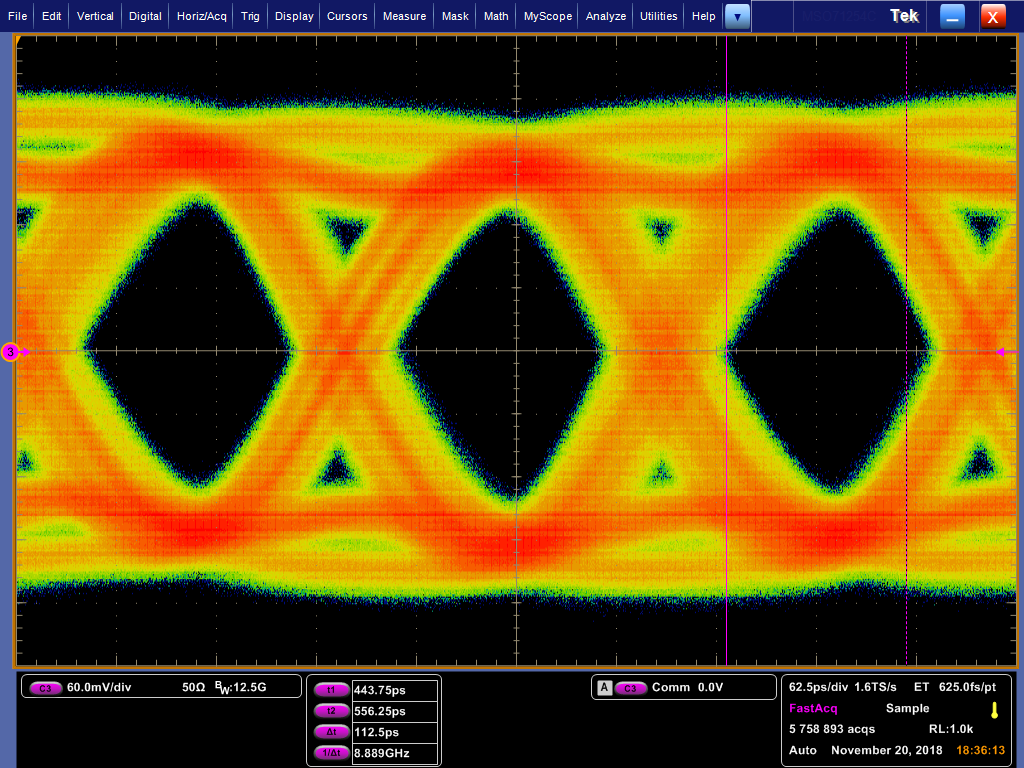The width and height of the screenshot is (1024, 768).
Task: Click the 18:36:13 time readout
Action: [x=980, y=750]
